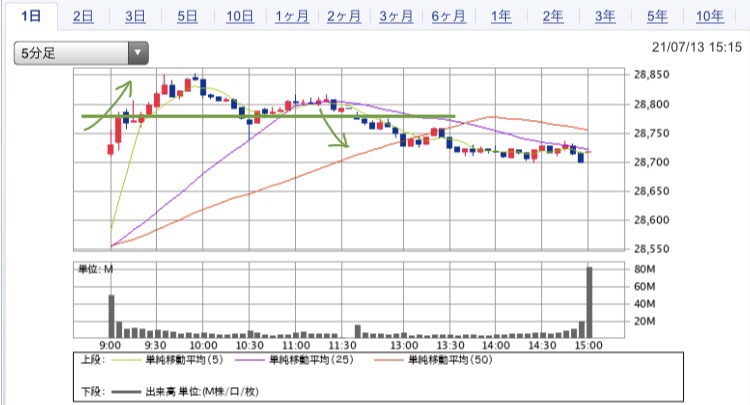This screenshot has width=750, height=405.
Task: Click the 14:30 time axis label
Action: click(542, 345)
